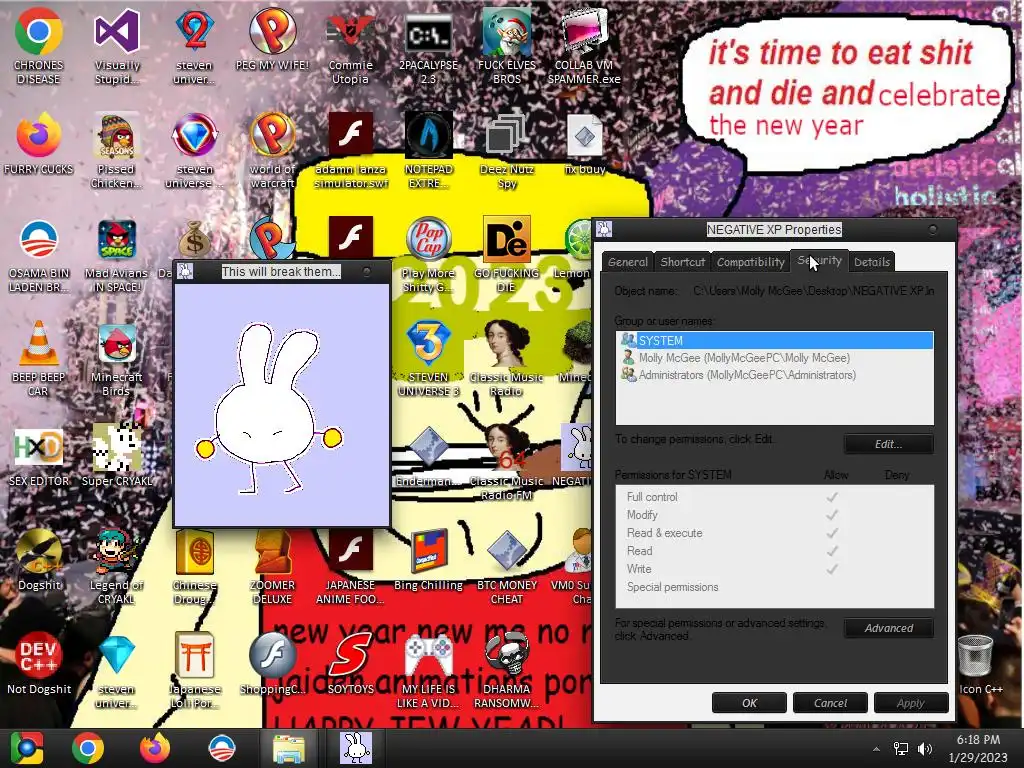Open the BTC MONEY CHEAT desktop icon
Image resolution: width=1024 pixels, height=768 pixels.
507,566
